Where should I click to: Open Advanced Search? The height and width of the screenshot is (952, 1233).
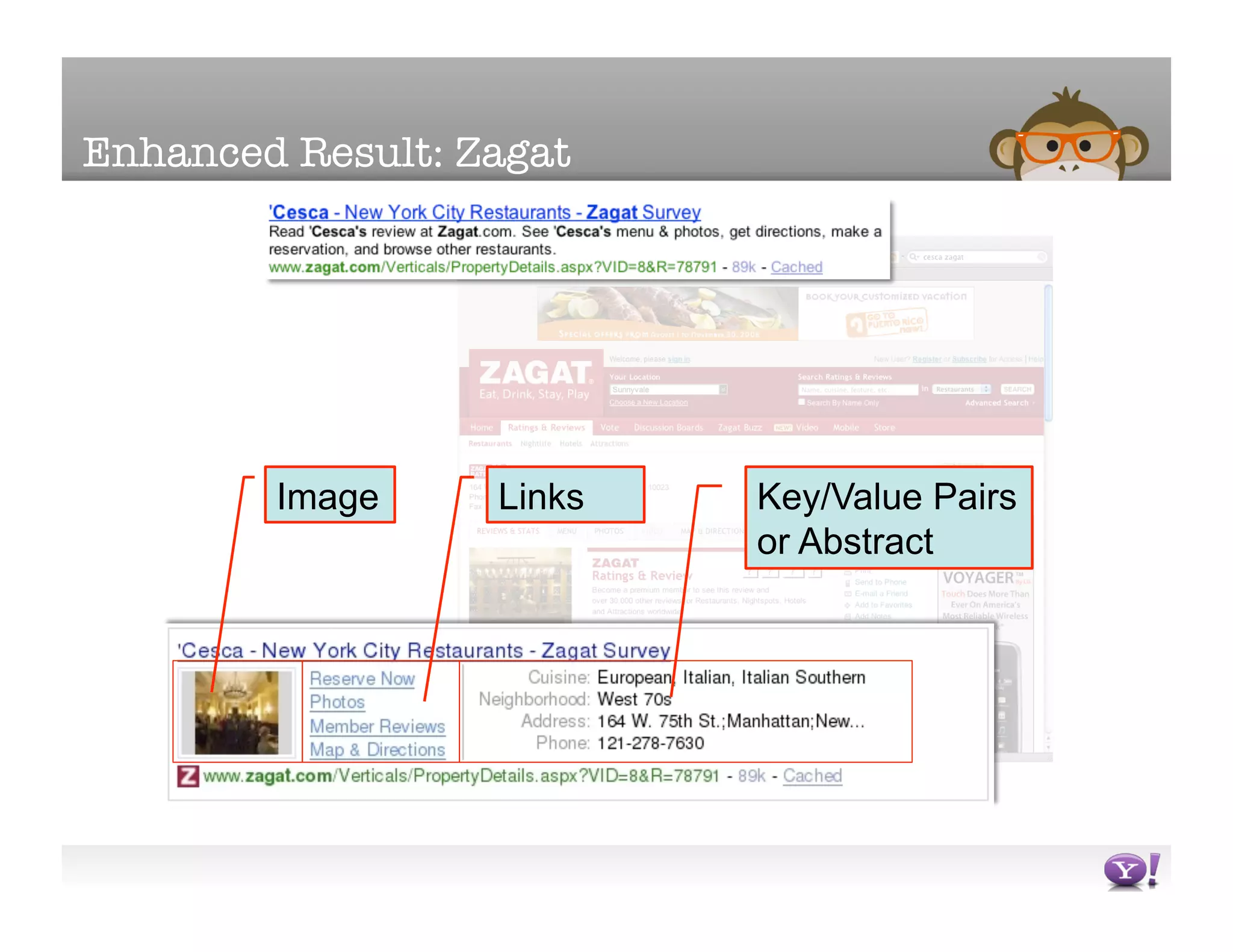click(x=996, y=403)
